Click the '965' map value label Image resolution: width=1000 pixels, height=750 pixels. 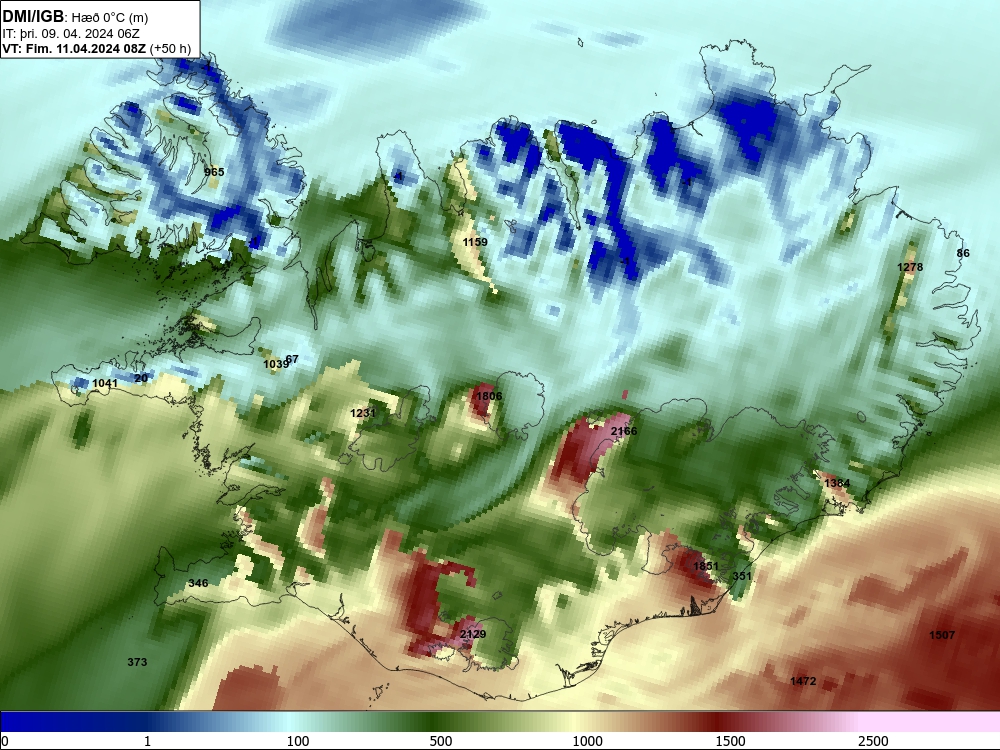pos(214,172)
